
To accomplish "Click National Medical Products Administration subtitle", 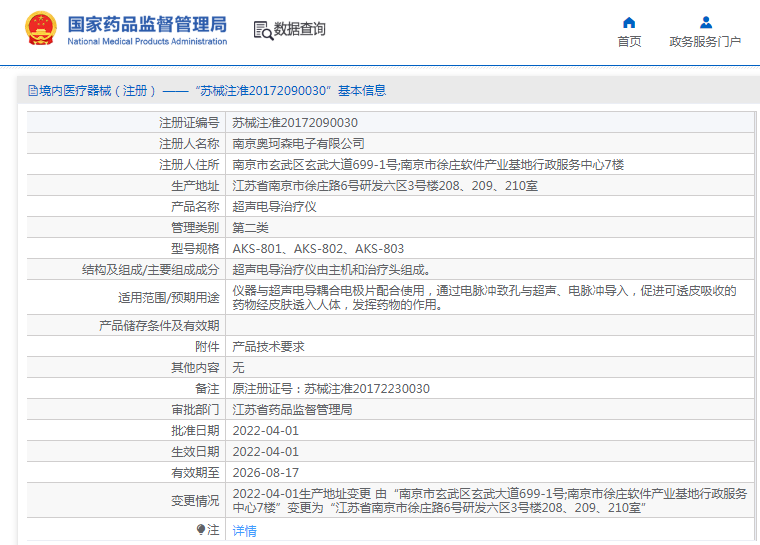I will tap(147, 42).
